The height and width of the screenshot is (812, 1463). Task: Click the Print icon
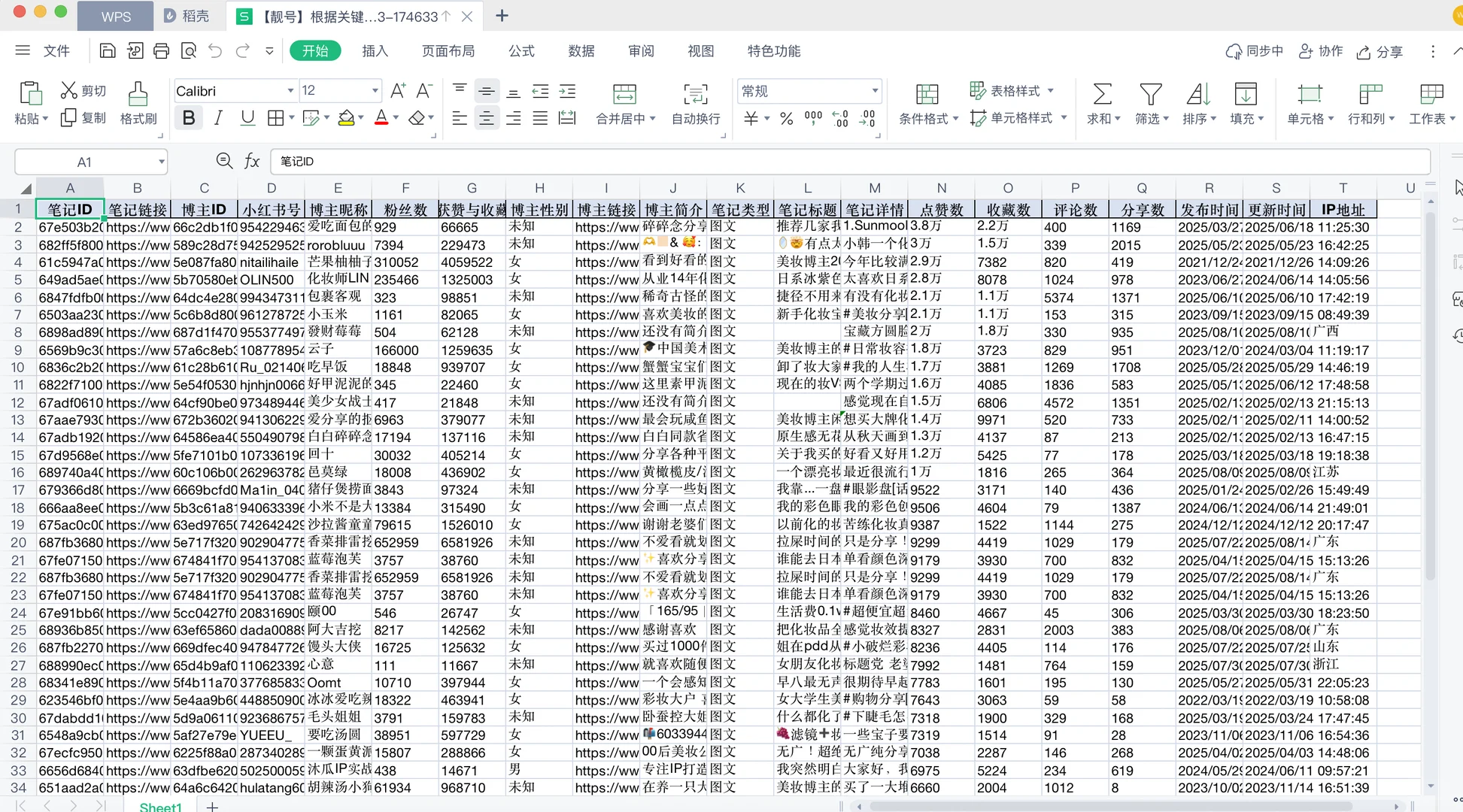[161, 51]
